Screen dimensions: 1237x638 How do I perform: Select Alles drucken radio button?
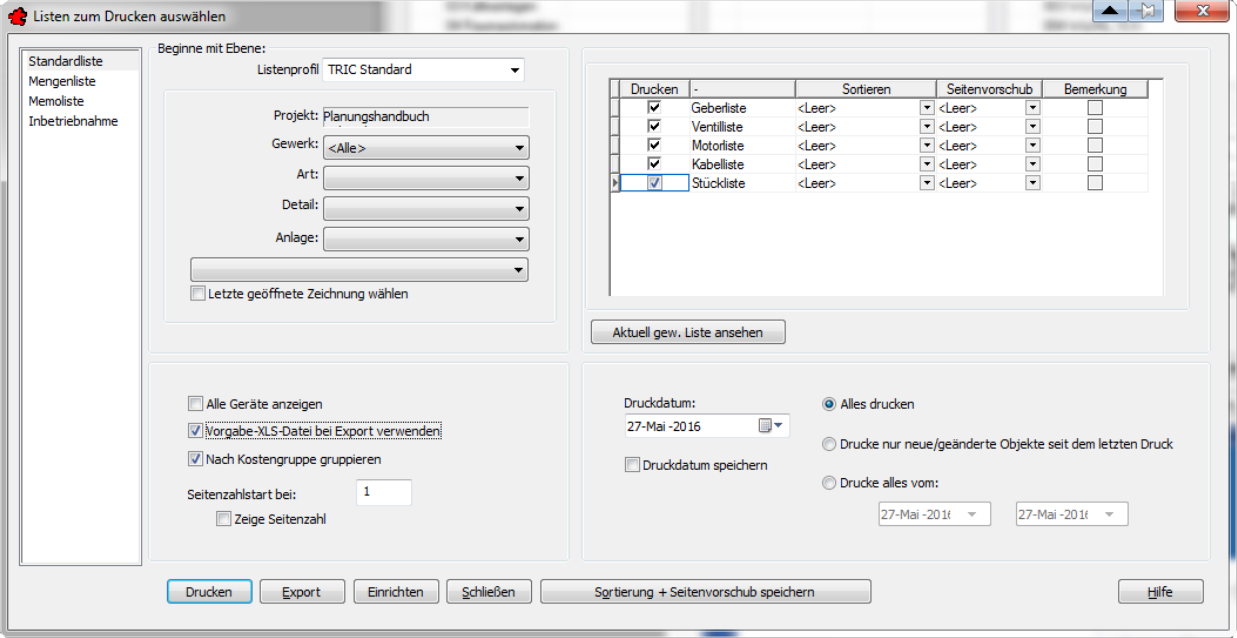click(x=829, y=404)
